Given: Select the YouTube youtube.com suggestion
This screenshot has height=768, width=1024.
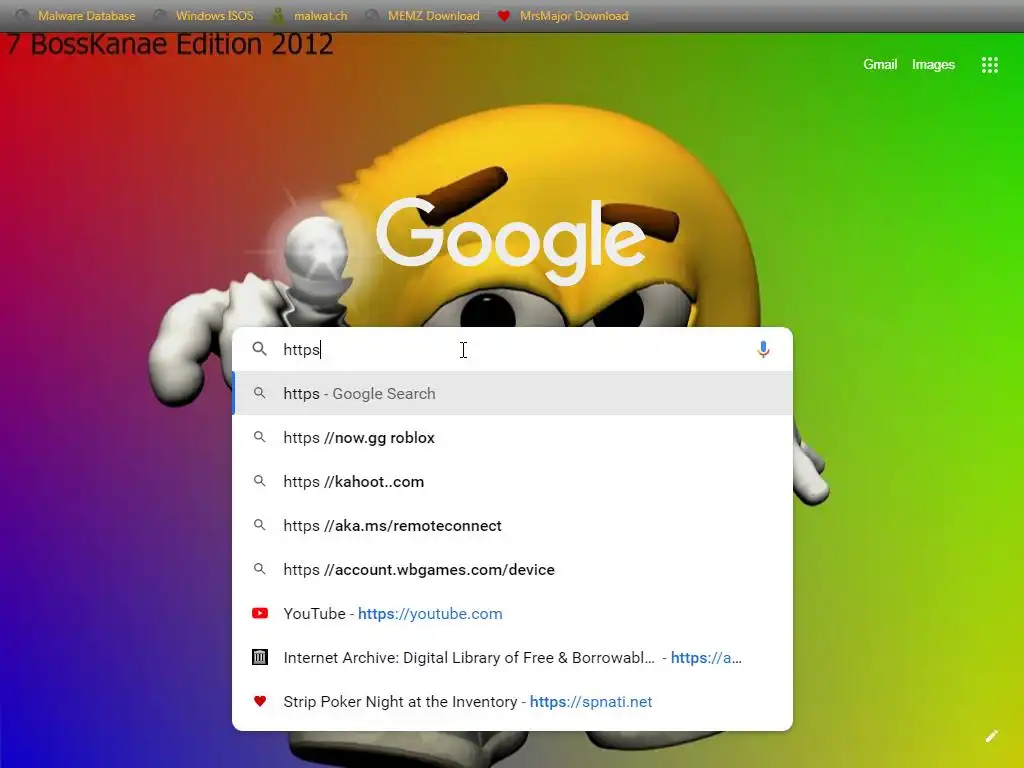Looking at the screenshot, I should pos(512,613).
